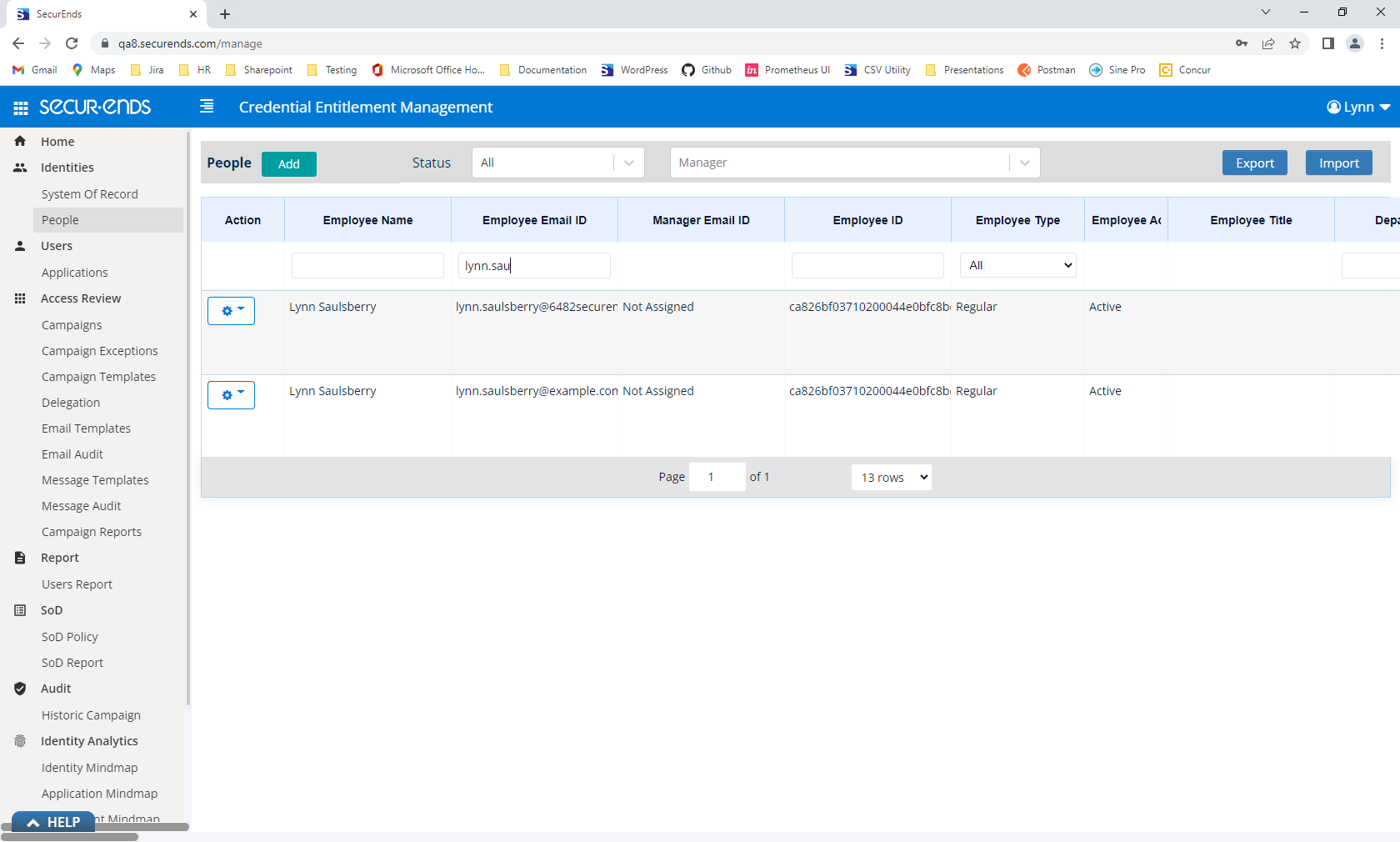
Task: Click the Access Review grid icon
Action: click(18, 298)
